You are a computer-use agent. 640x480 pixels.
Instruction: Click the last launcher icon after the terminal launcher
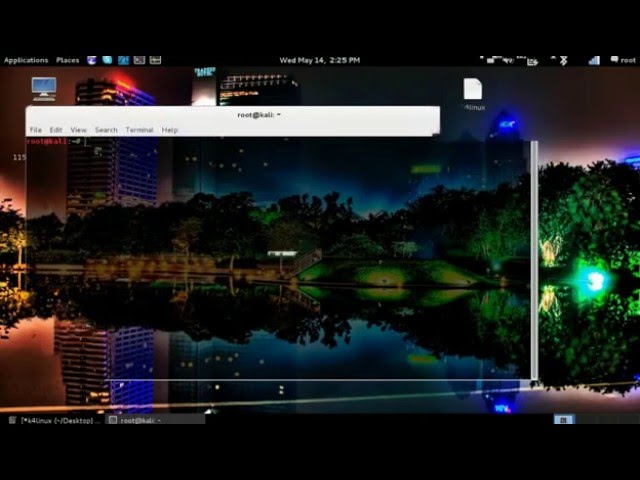click(x=155, y=60)
